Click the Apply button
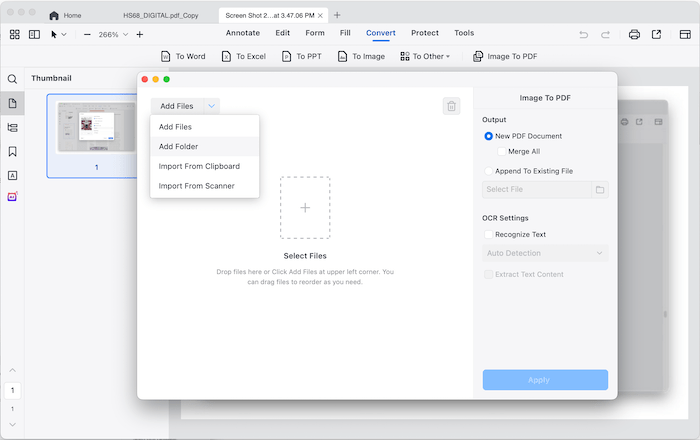The image size is (700, 440). [x=545, y=380]
